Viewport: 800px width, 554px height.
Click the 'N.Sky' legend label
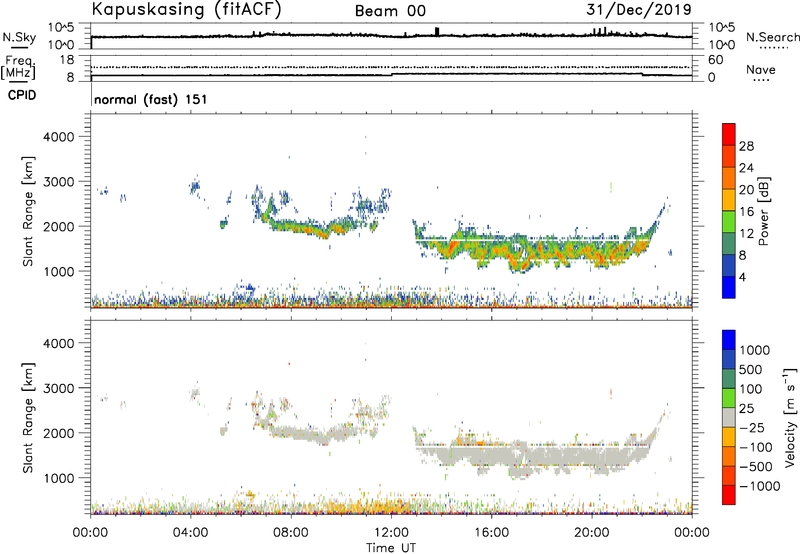pyautogui.click(x=19, y=37)
